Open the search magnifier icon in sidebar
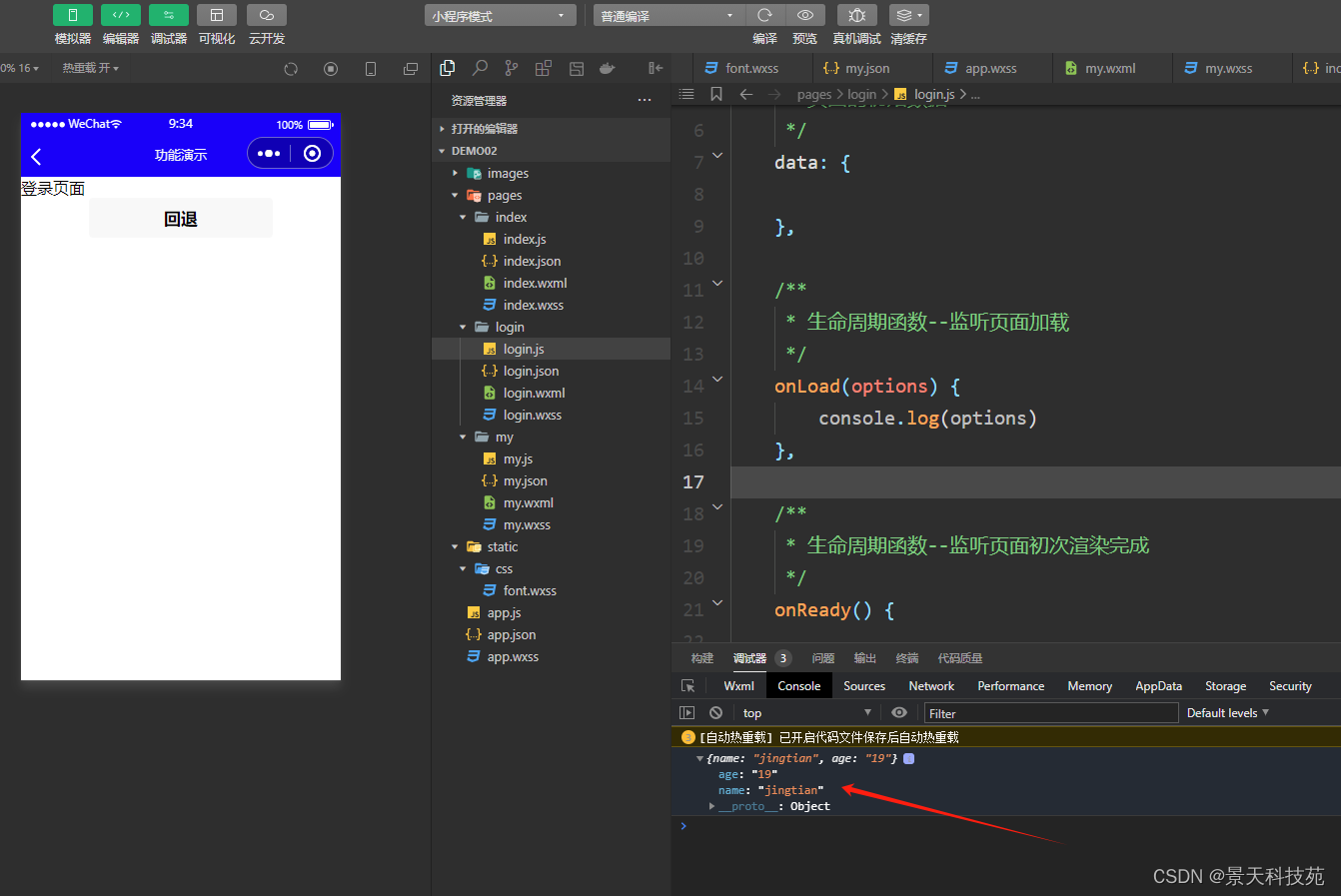This screenshot has width=1341, height=896. click(x=480, y=68)
